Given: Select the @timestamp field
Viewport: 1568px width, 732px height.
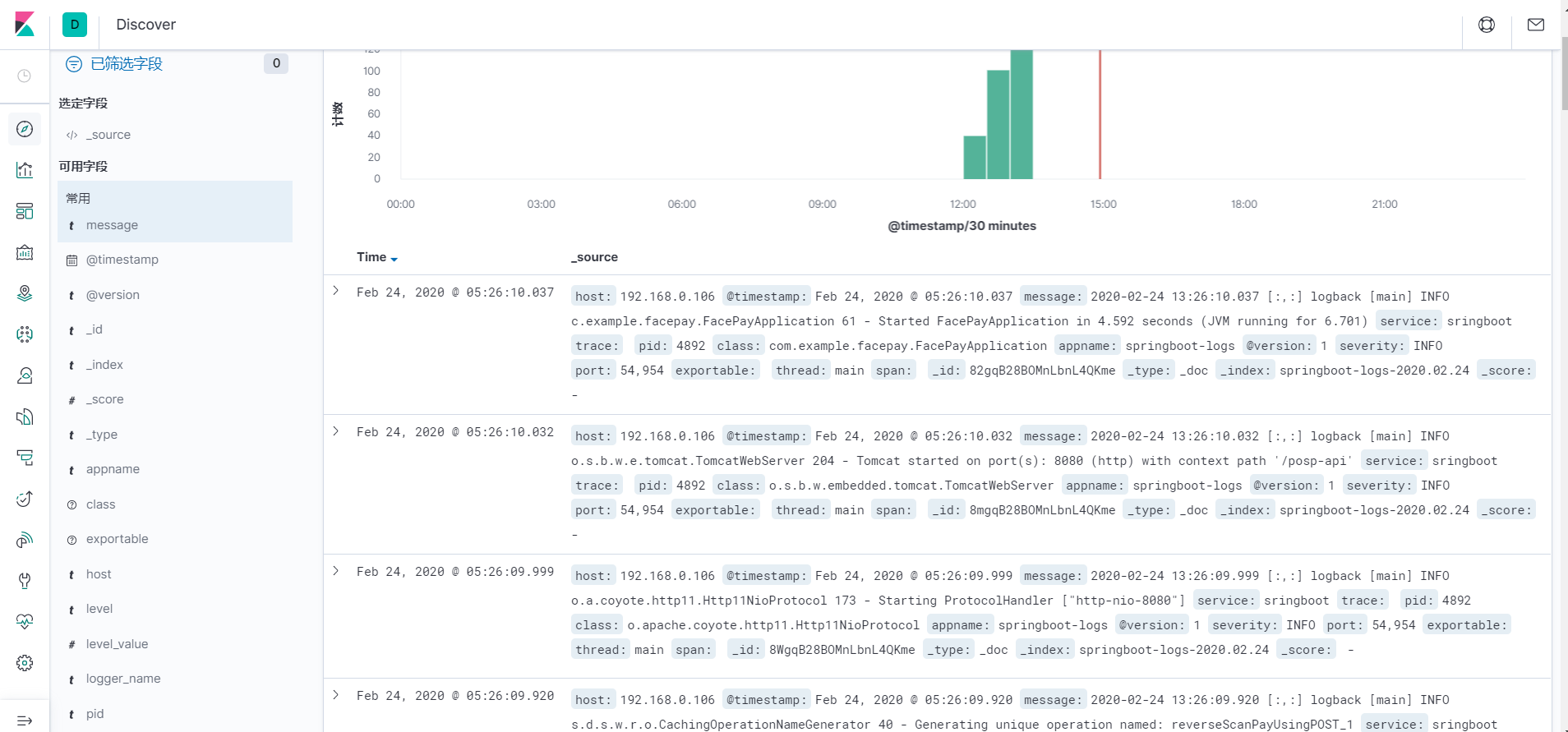Looking at the screenshot, I should click(122, 260).
